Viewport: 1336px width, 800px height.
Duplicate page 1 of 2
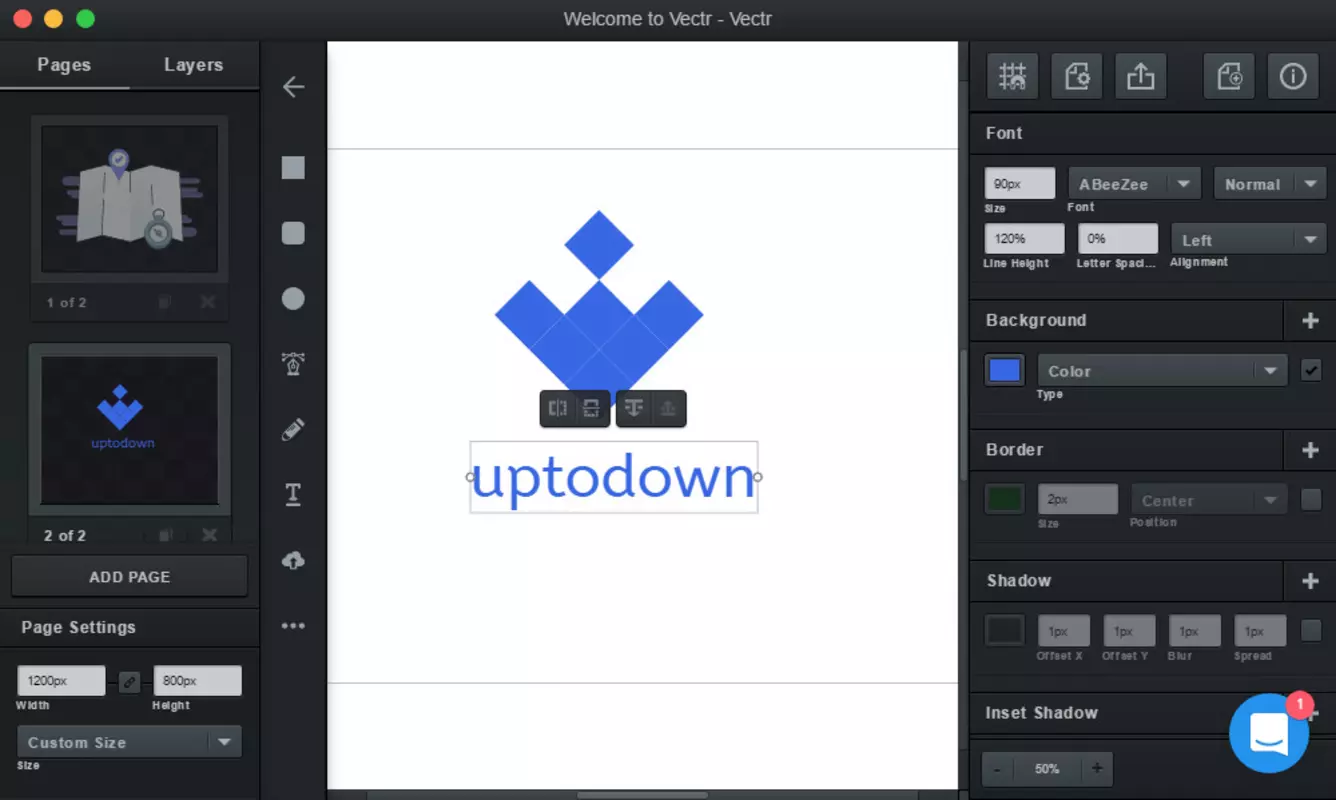coord(166,302)
